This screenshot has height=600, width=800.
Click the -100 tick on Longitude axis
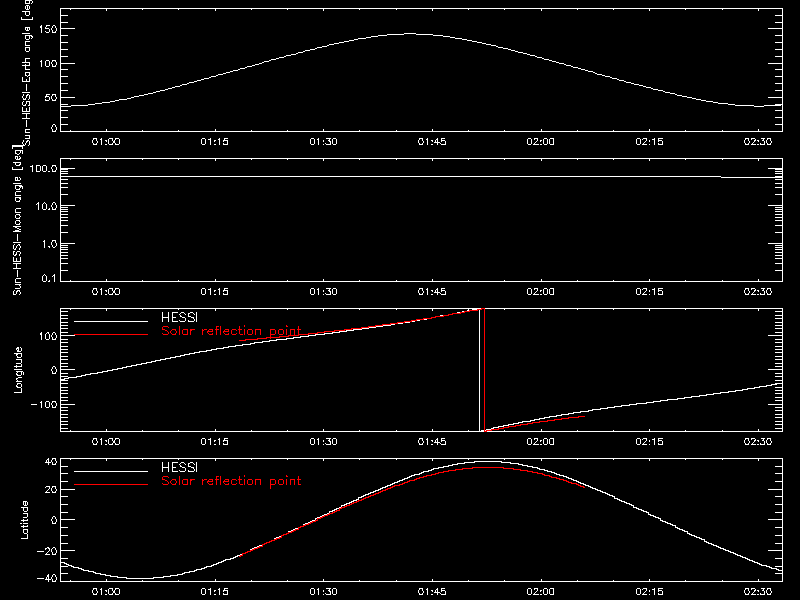(x=44, y=404)
